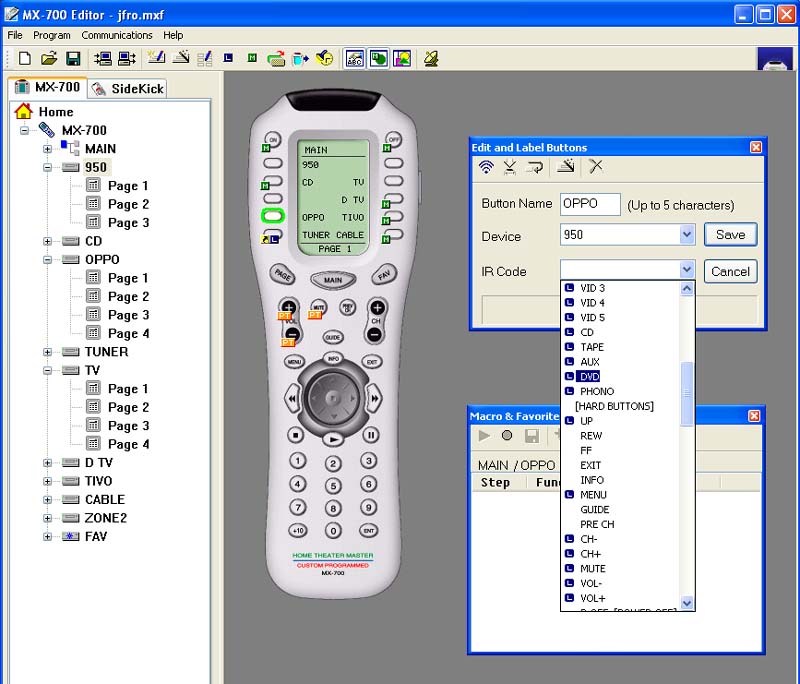Click the curved arrow icon in Edit dialog
Viewport: 800px width, 684px height.
(x=534, y=167)
